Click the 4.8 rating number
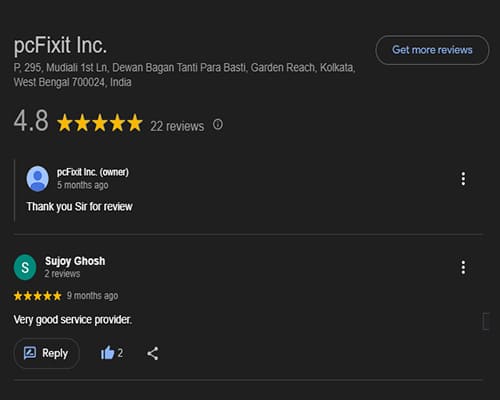This screenshot has height=400, width=500. tap(31, 121)
